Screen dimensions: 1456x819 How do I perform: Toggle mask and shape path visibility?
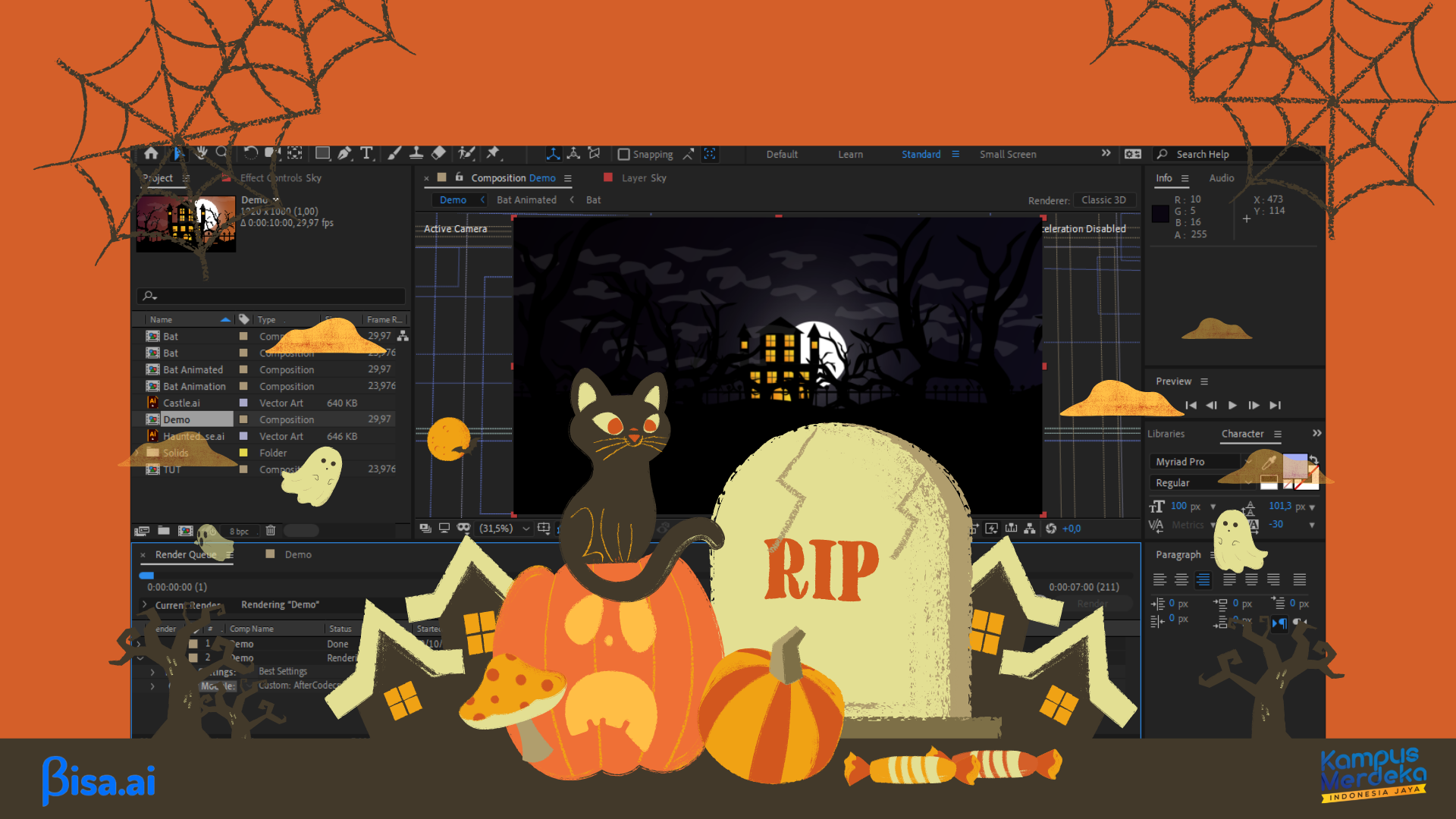(x=463, y=529)
